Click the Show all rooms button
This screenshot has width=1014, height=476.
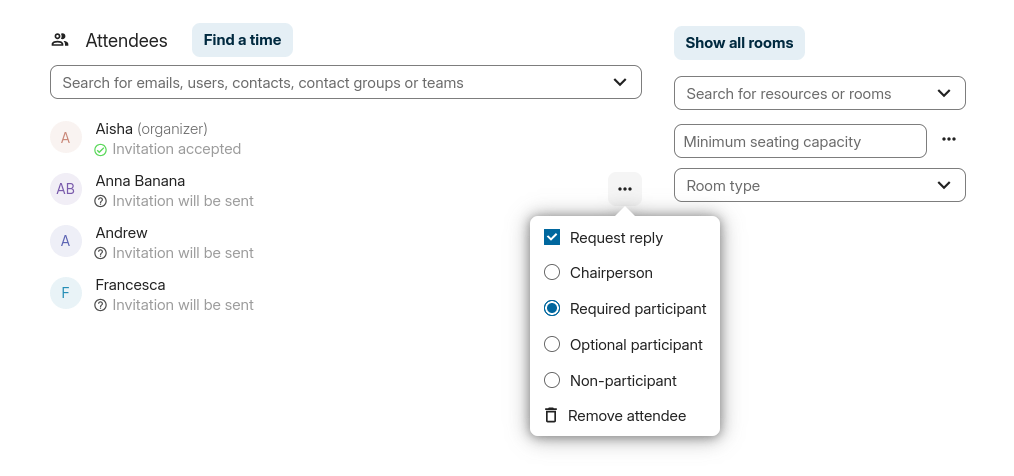tap(739, 43)
